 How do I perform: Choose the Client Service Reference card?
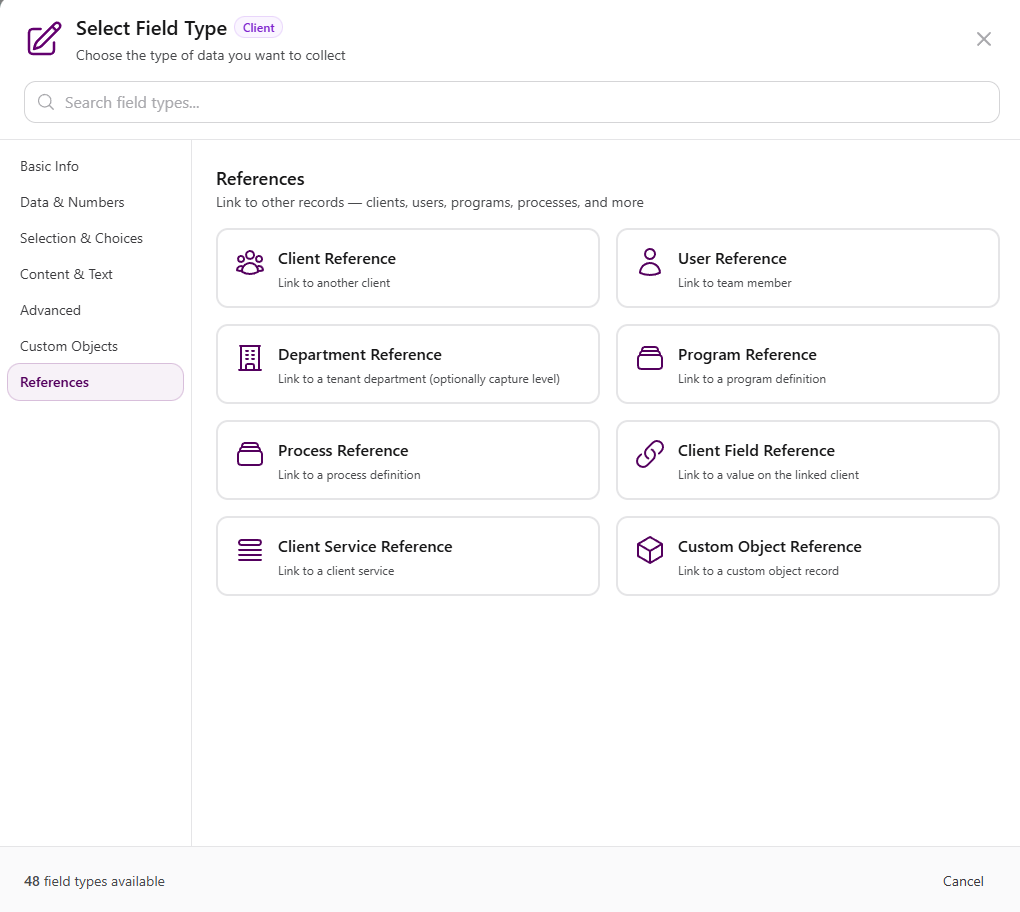tap(408, 556)
